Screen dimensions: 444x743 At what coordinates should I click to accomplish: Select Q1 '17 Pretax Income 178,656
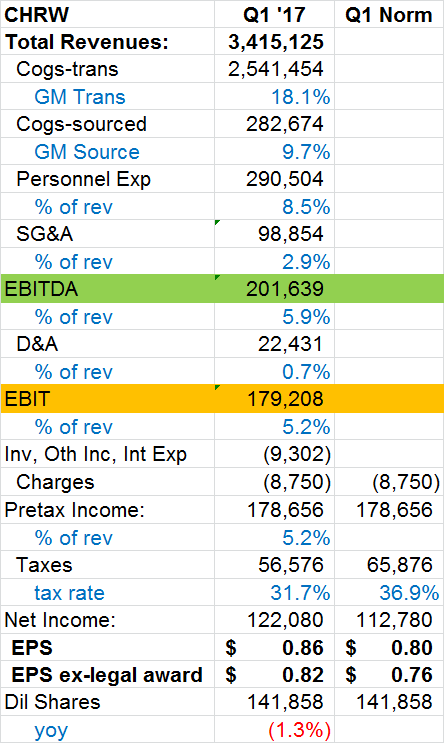[x=285, y=510]
